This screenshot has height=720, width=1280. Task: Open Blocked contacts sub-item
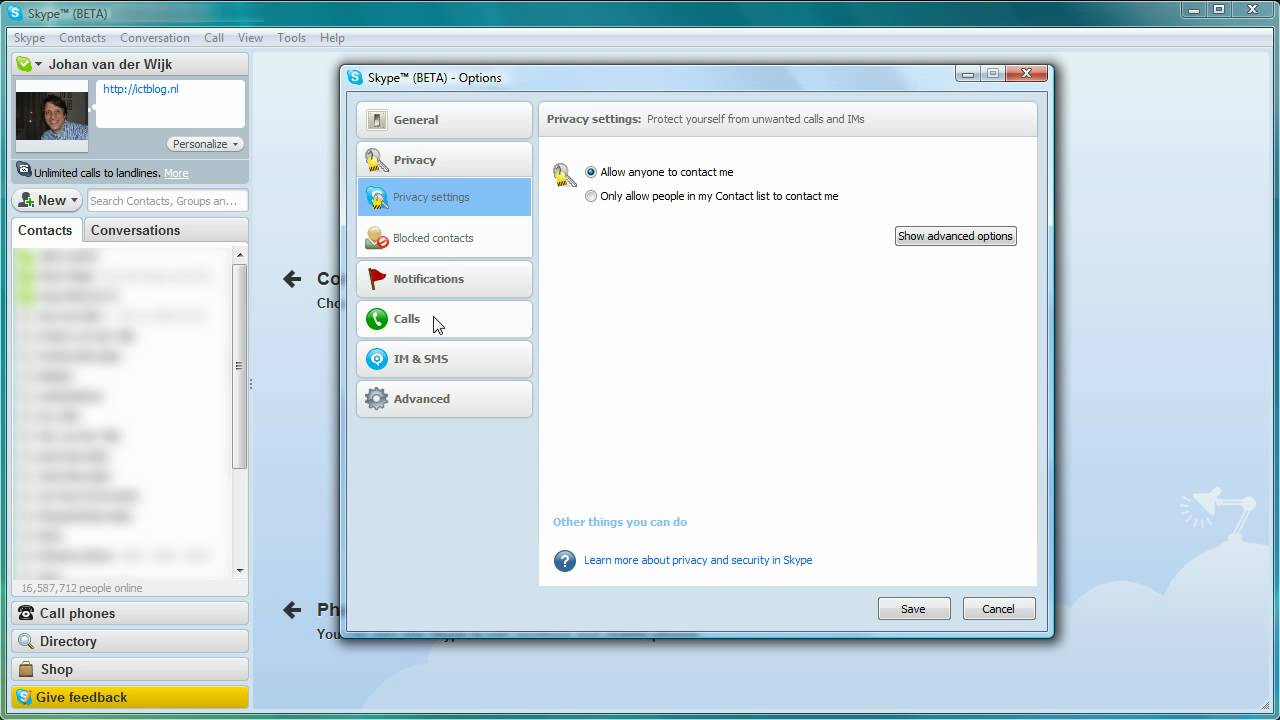click(x=444, y=238)
